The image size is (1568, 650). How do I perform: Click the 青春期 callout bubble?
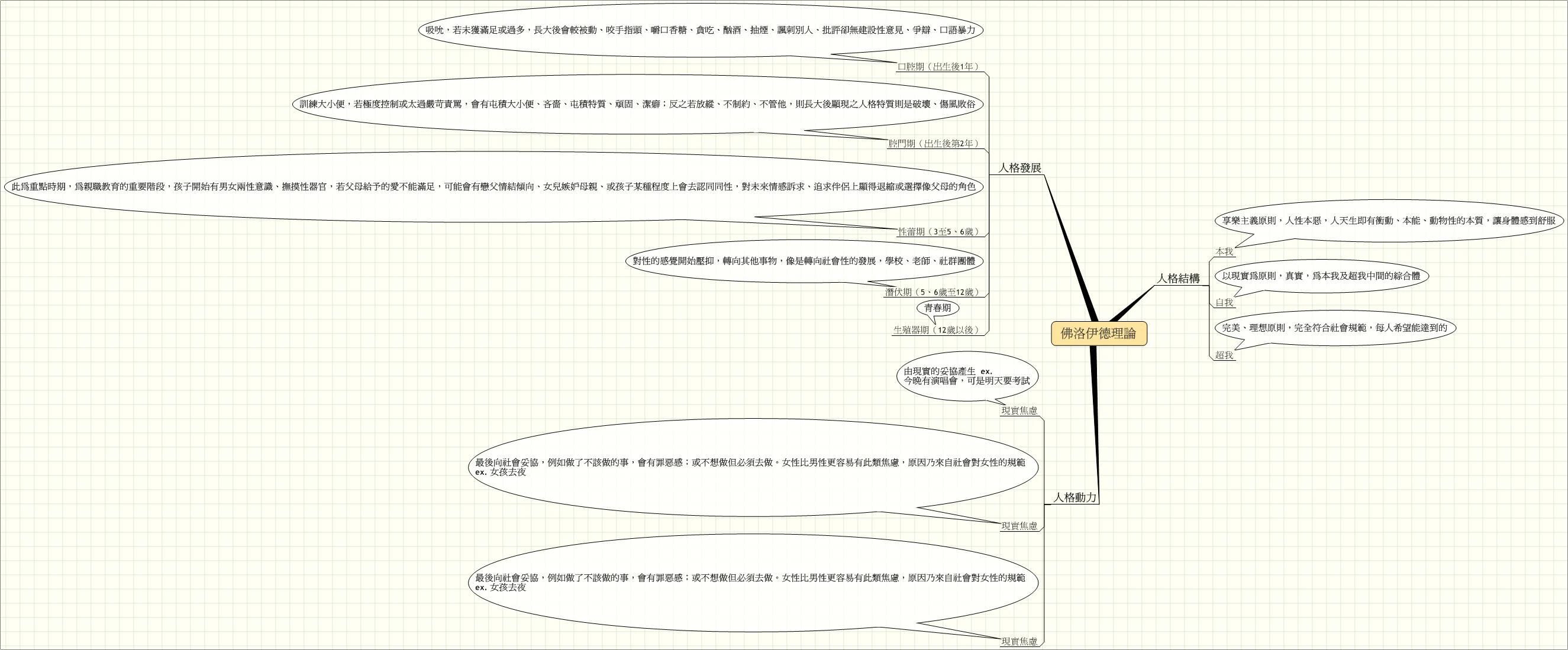coord(937,309)
